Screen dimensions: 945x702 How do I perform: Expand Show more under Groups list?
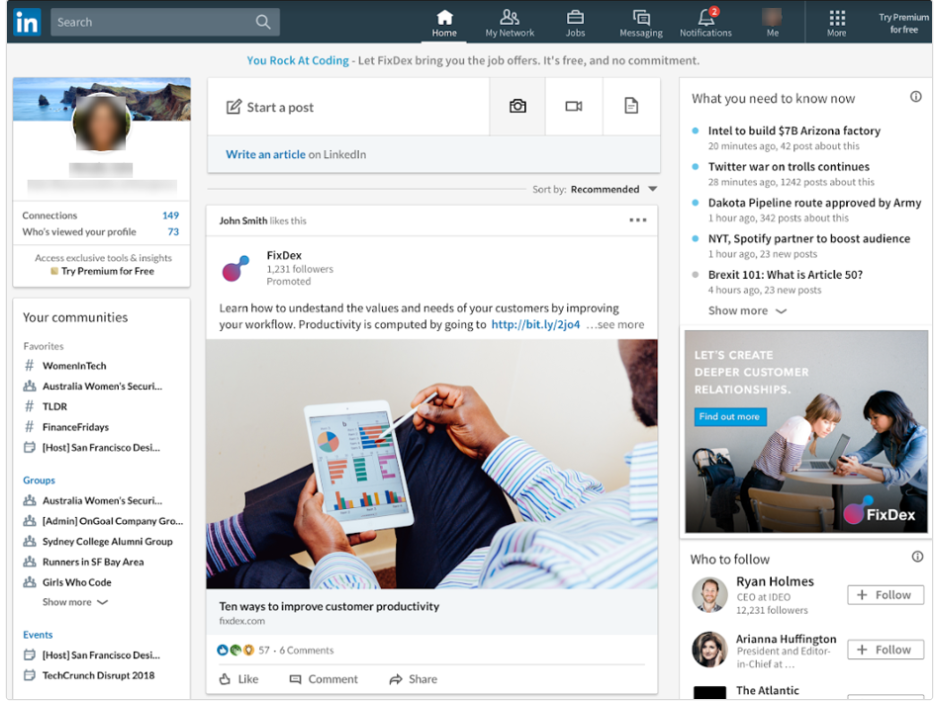pyautogui.click(x=75, y=602)
